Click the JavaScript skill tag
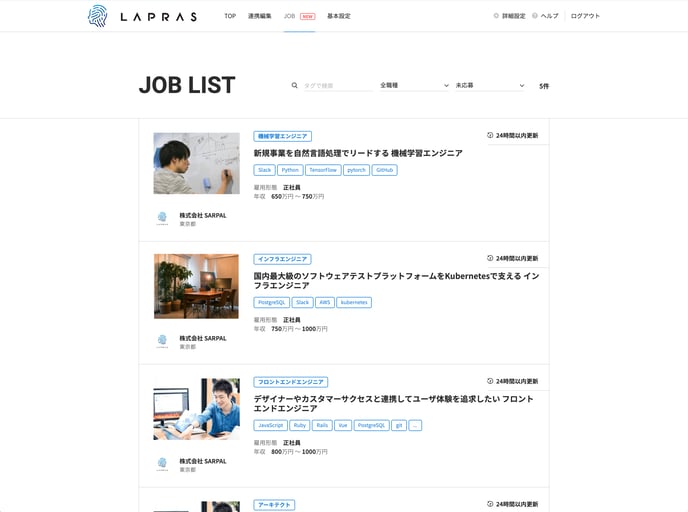Viewport: 688px width, 512px height. 271,426
